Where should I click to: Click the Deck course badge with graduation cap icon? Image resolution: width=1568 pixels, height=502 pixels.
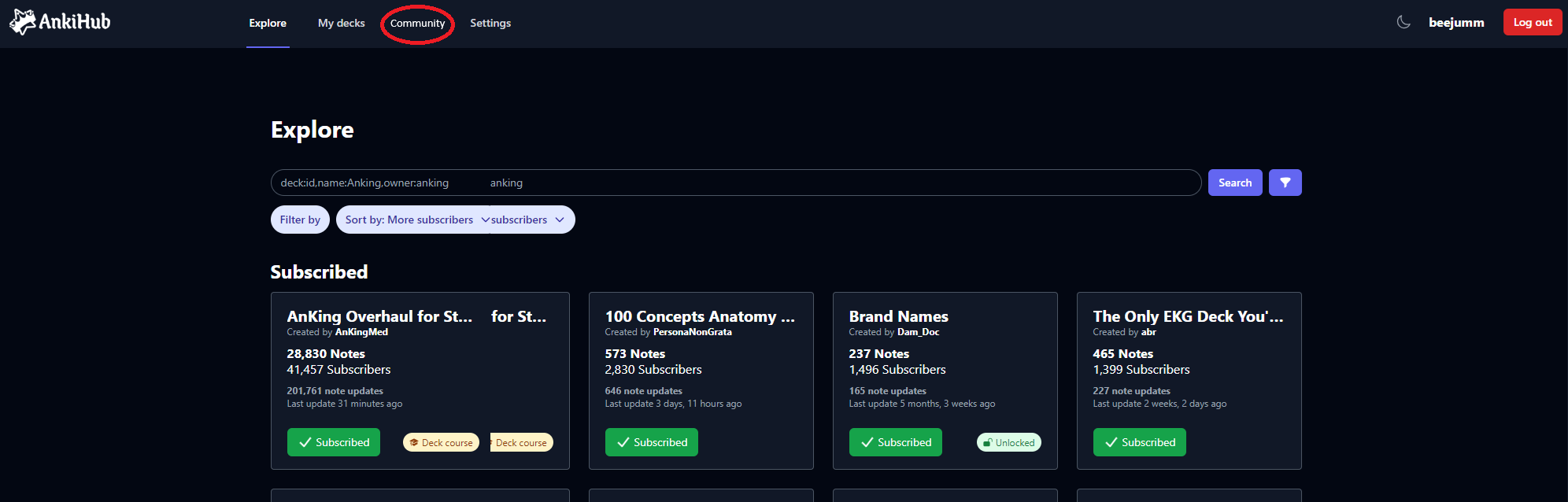click(x=441, y=442)
